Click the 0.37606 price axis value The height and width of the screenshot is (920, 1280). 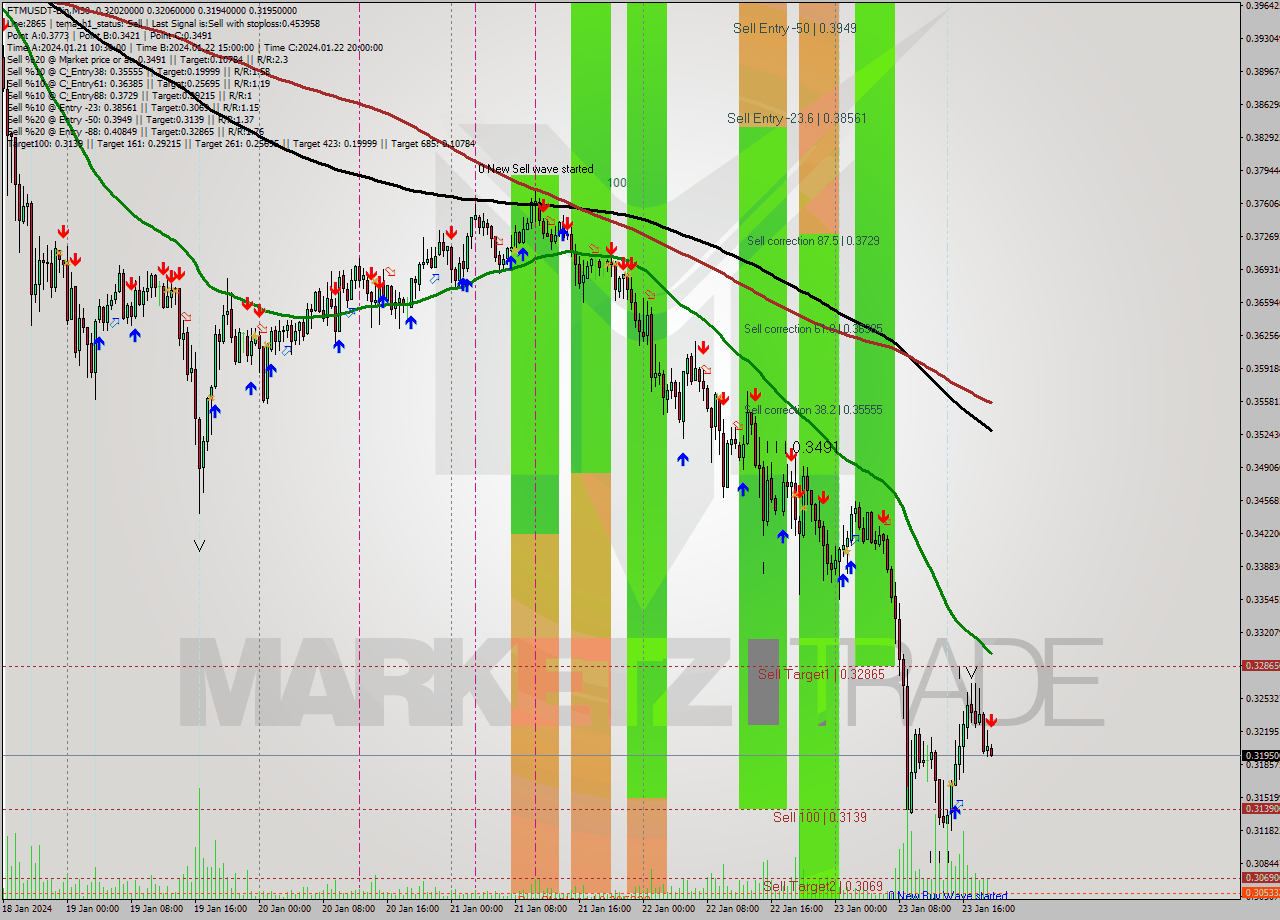pyautogui.click(x=1261, y=204)
